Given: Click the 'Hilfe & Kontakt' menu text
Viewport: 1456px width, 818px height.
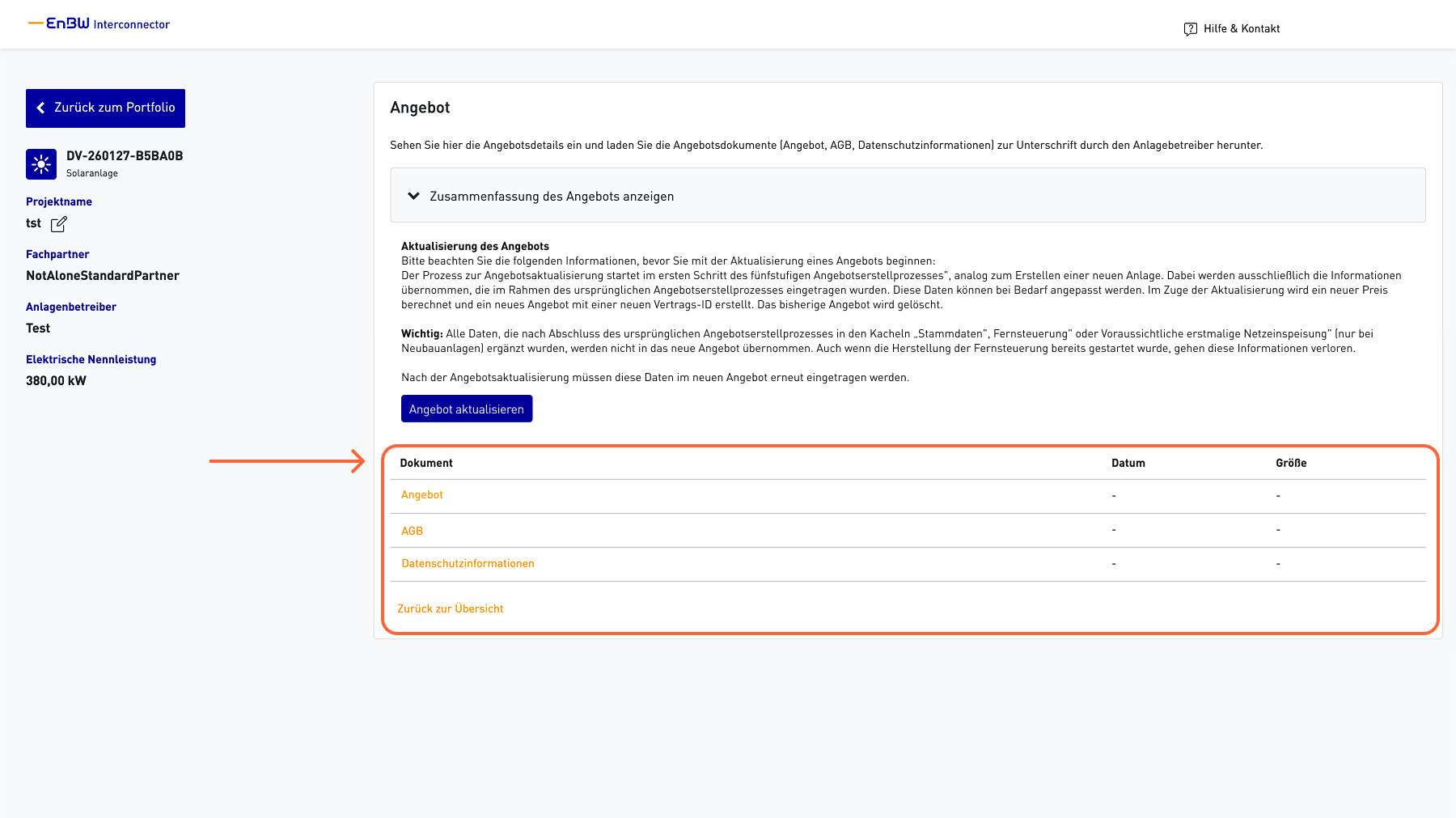Looking at the screenshot, I should 1241,29.
